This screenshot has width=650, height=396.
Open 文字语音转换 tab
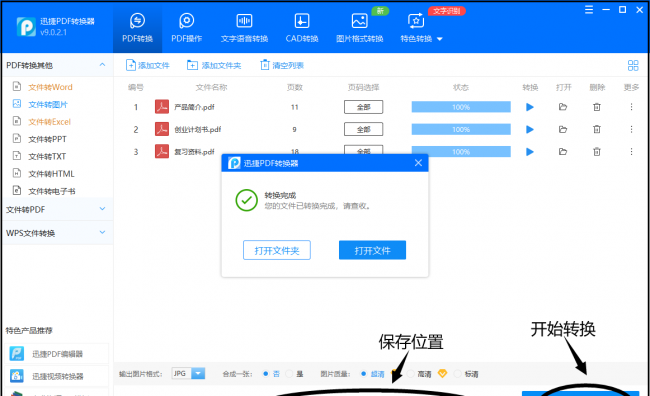coord(244,28)
